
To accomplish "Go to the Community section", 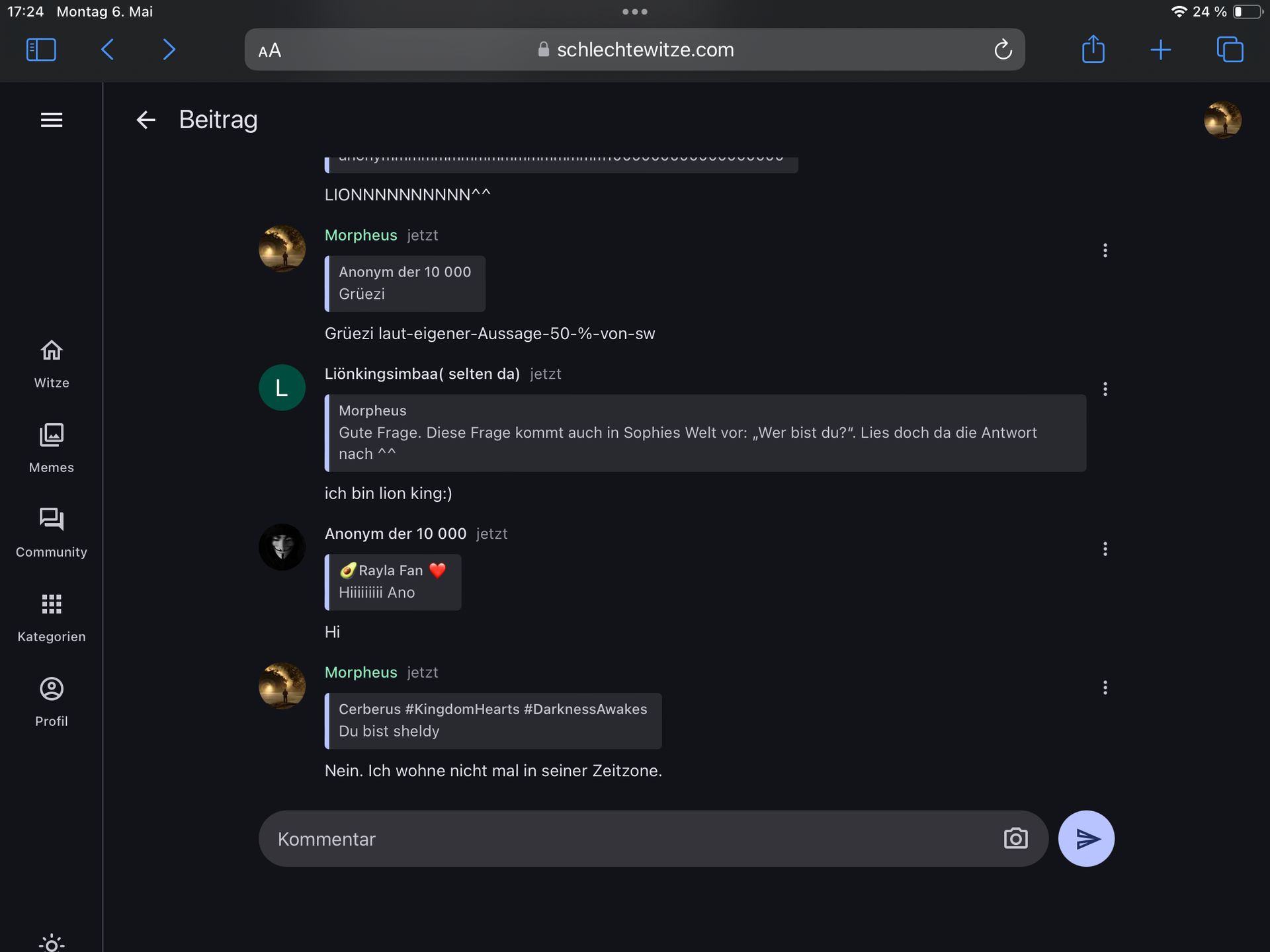I will (52, 533).
